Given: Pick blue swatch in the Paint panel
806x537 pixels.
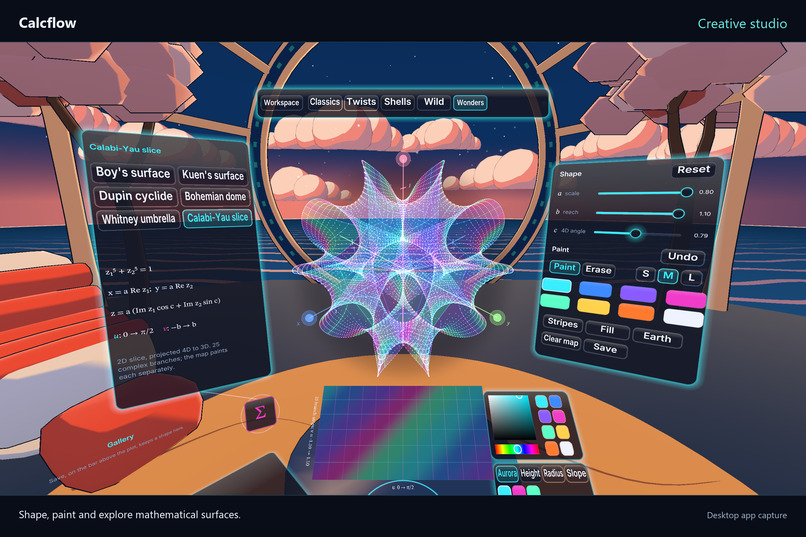Looking at the screenshot, I should pyautogui.click(x=595, y=289).
